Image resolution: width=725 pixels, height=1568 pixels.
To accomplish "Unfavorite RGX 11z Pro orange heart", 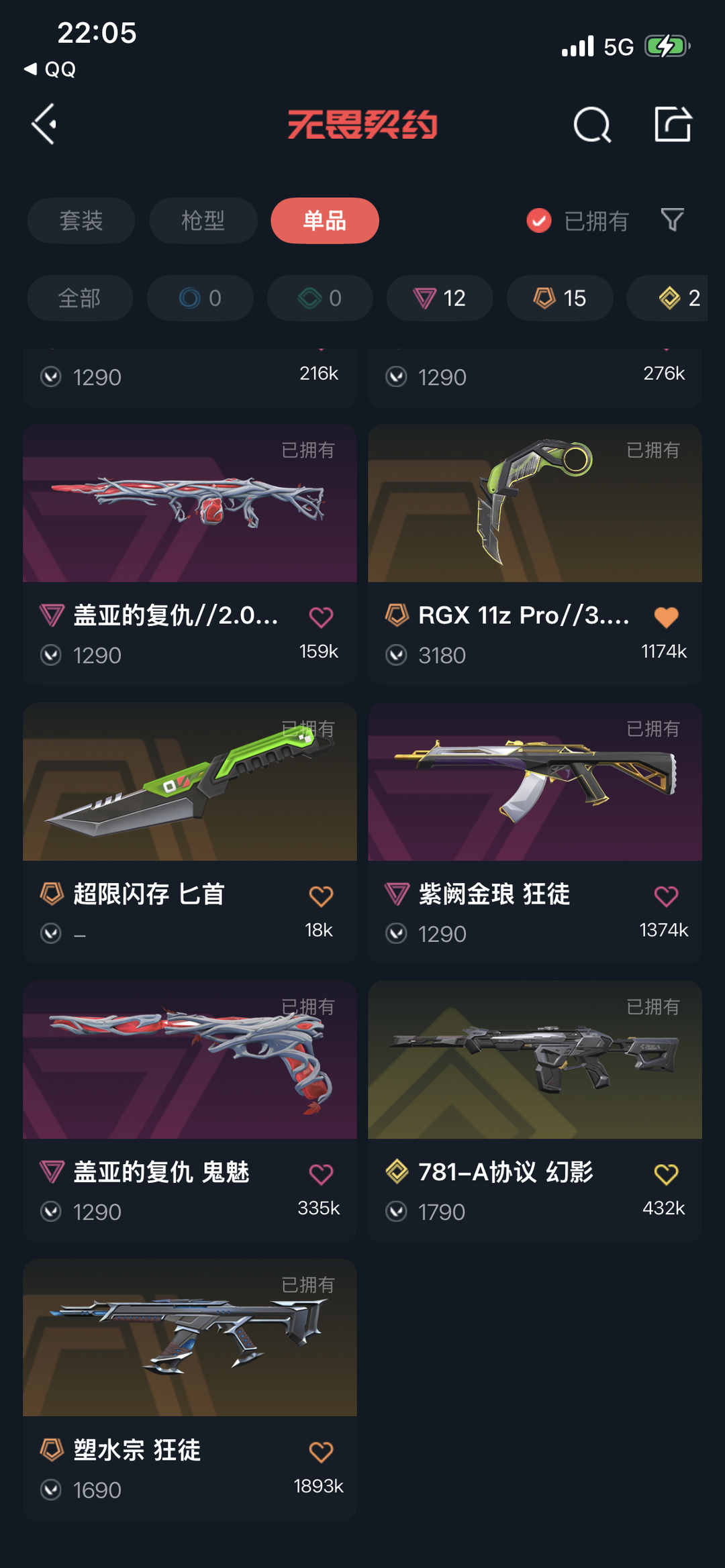I will coord(666,617).
